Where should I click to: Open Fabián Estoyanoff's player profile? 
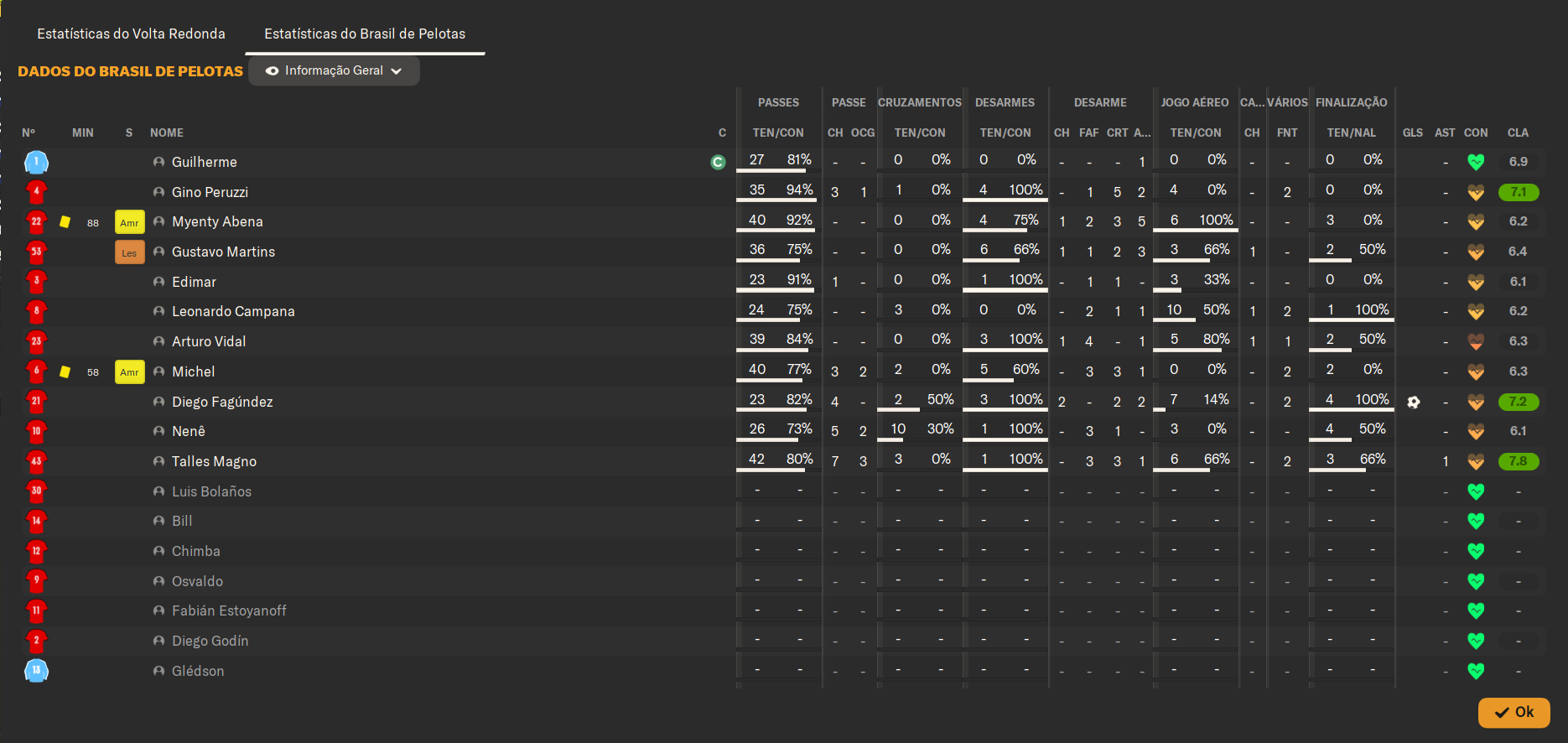point(229,611)
